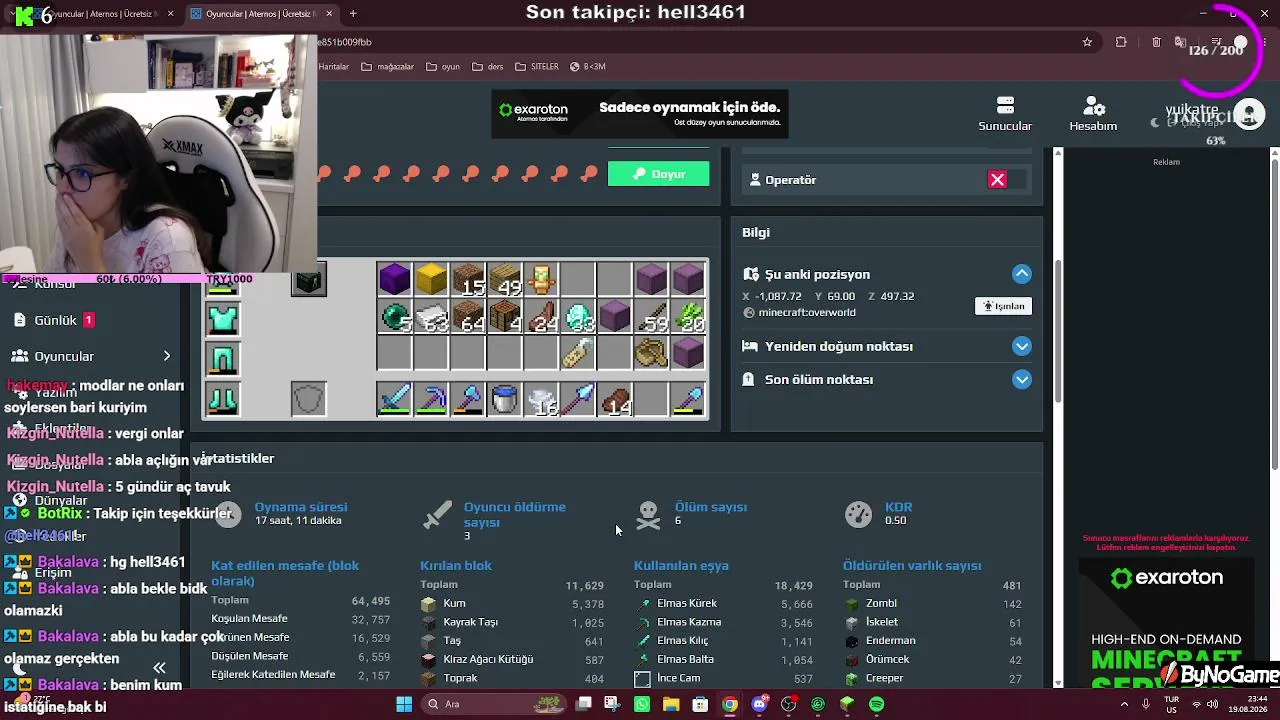Open File Explorer from the taskbar
Screen dimensions: 1280x720
click(x=671, y=704)
